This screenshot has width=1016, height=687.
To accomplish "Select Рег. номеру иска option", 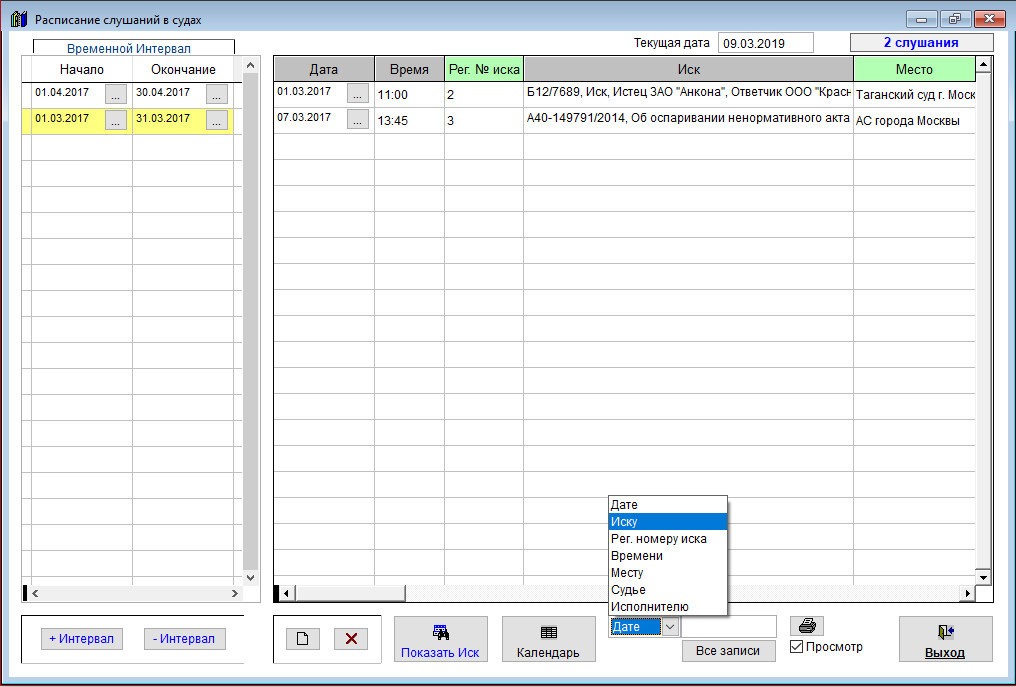I will click(668, 539).
